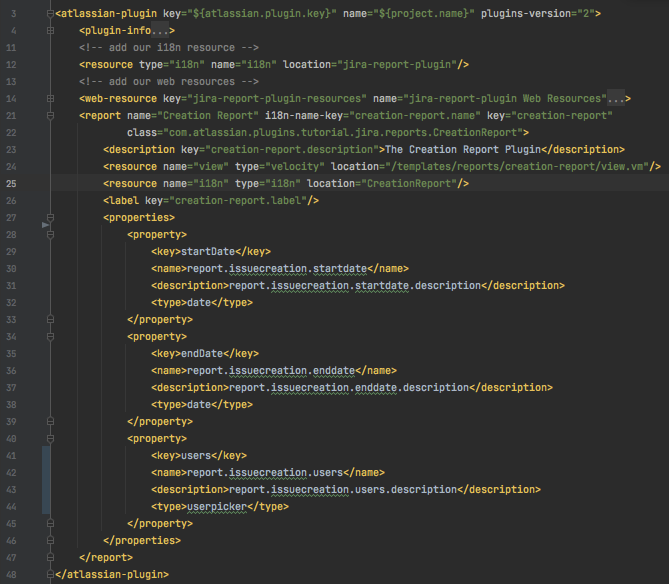Viewport: 669px width, 584px height.
Task: Click fold end marker on line 45
Action: click(x=50, y=523)
